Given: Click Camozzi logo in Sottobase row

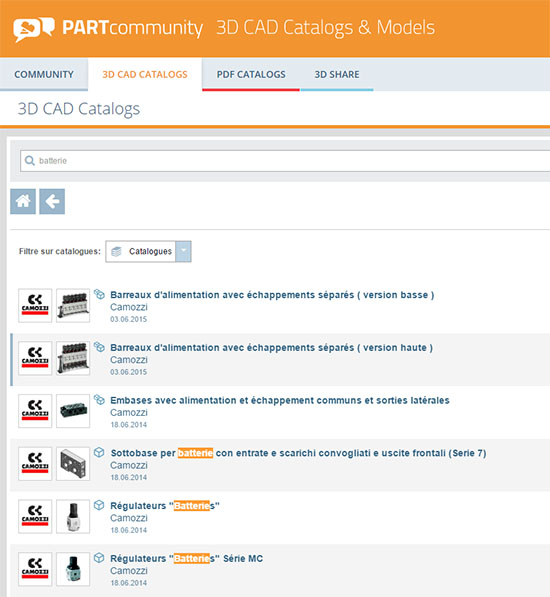Looking at the screenshot, I should 35,464.
